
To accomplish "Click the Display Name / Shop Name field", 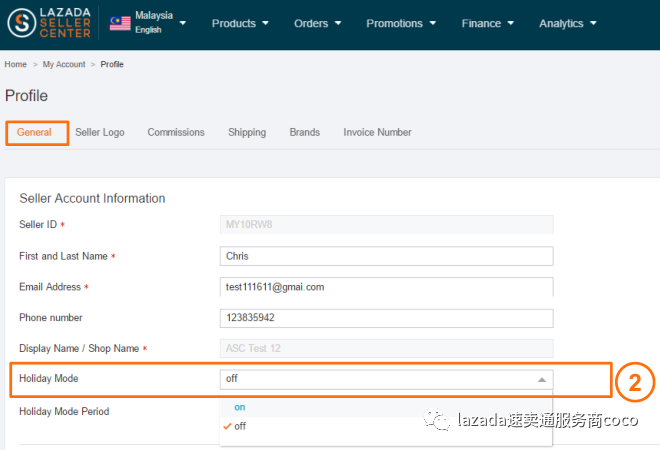I will click(x=386, y=349).
